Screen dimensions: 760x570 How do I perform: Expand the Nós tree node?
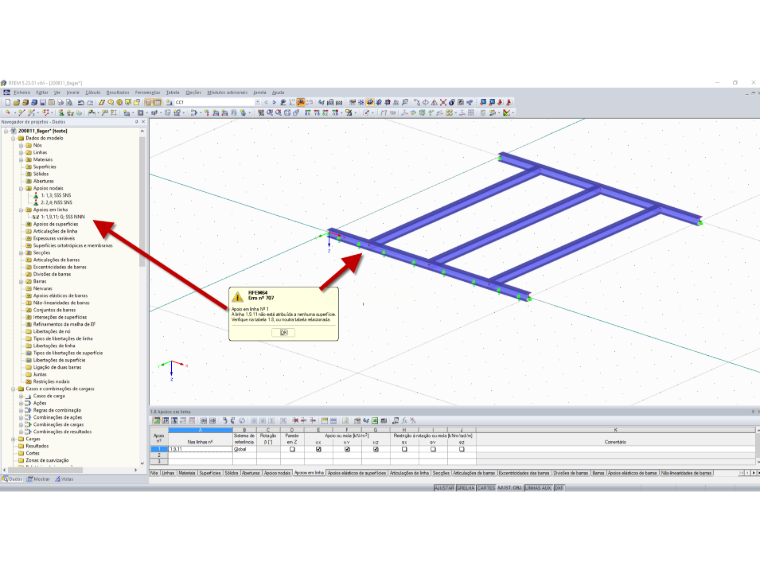pos(21,145)
